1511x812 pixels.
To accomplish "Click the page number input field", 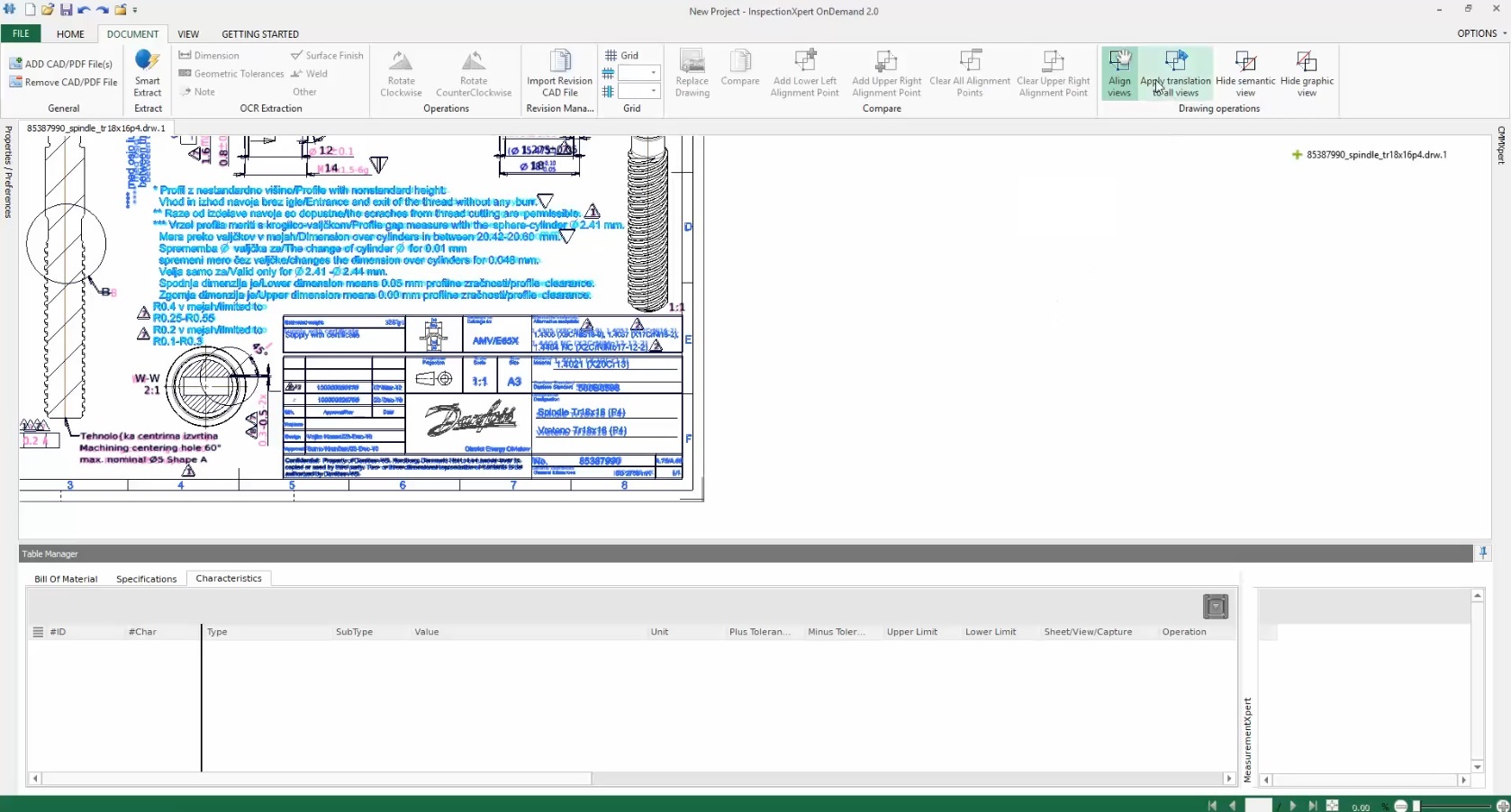I will click(x=1259, y=806).
